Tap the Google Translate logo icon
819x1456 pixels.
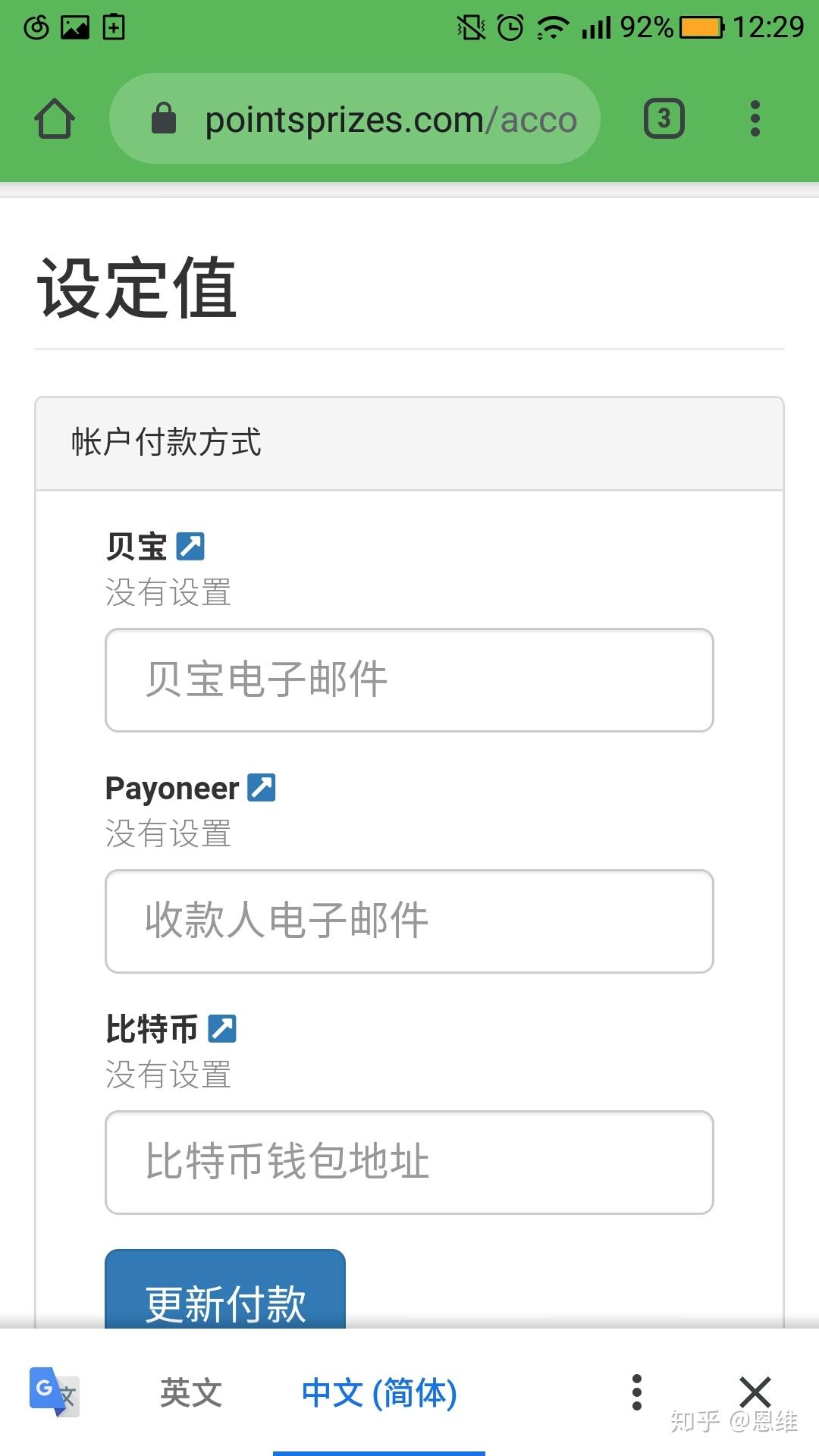pyautogui.click(x=54, y=1392)
